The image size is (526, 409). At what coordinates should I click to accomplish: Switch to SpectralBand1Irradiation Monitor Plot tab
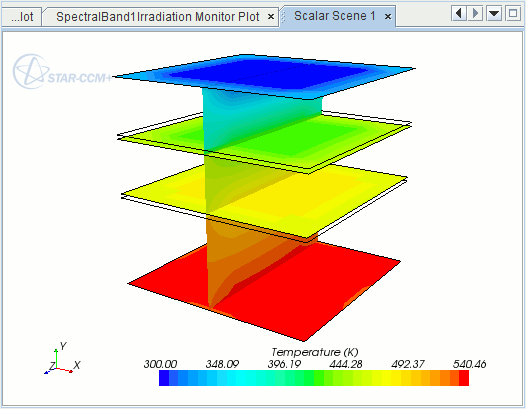158,16
